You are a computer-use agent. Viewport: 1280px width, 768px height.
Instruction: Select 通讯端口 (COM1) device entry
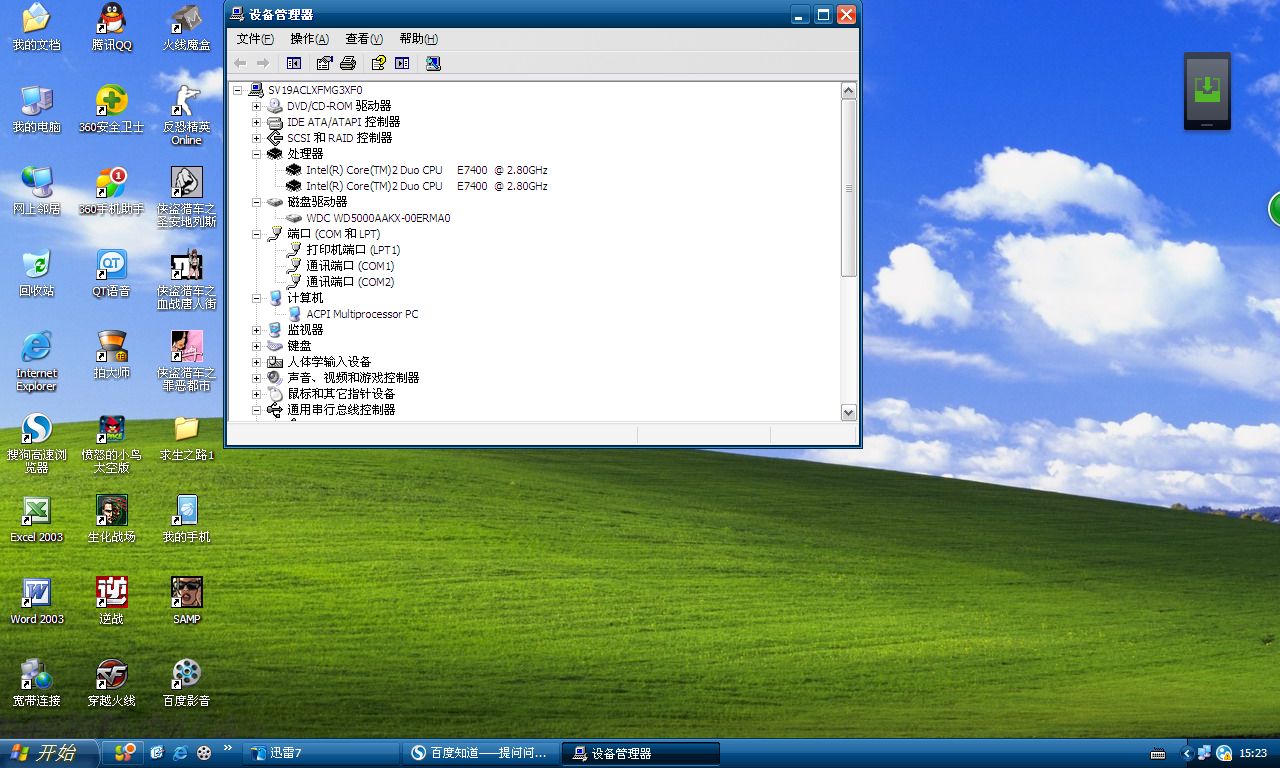tap(350, 266)
